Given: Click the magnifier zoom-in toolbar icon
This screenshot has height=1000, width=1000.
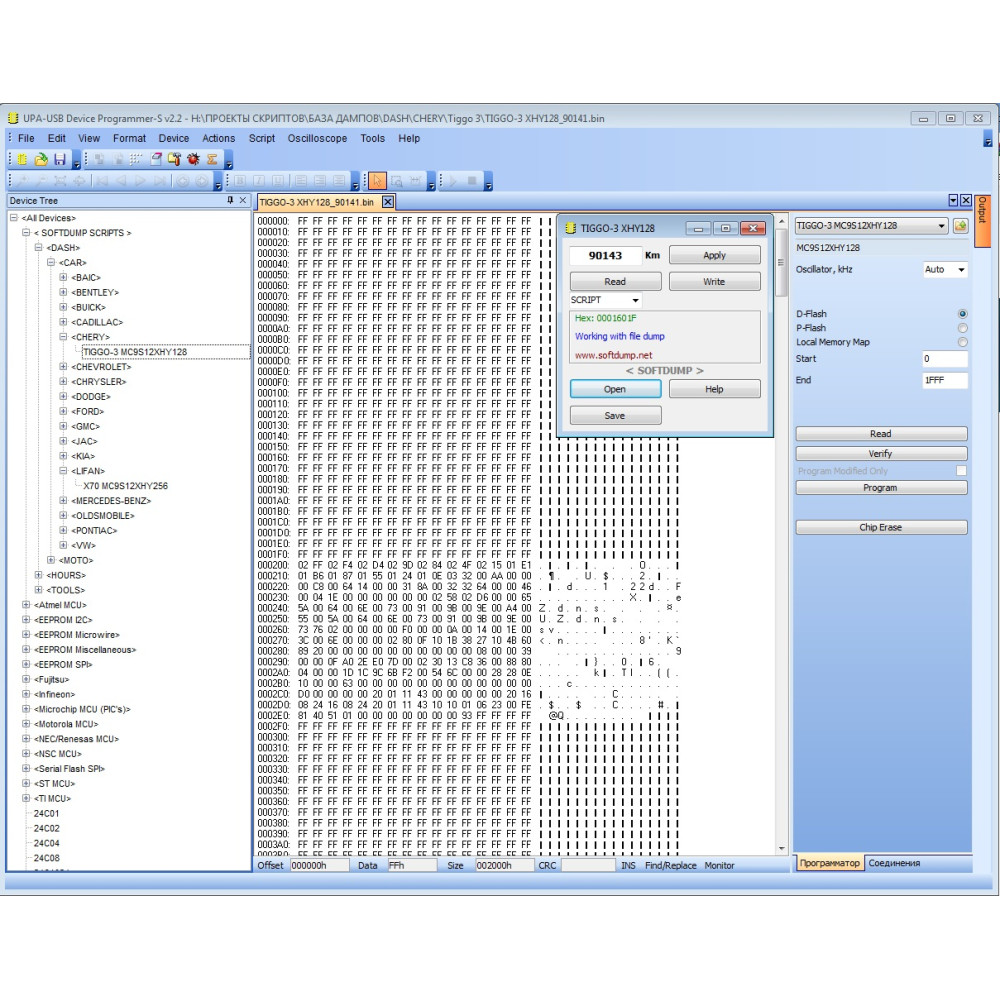Looking at the screenshot, I should pyautogui.click(x=22, y=181).
